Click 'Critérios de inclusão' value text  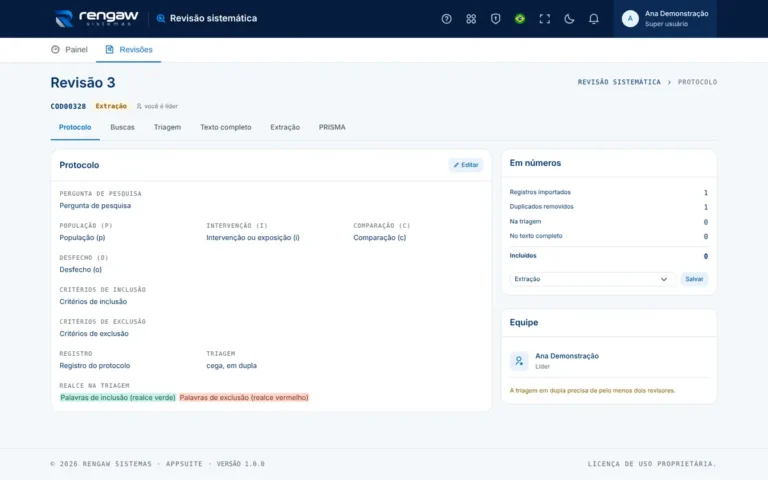click(93, 302)
